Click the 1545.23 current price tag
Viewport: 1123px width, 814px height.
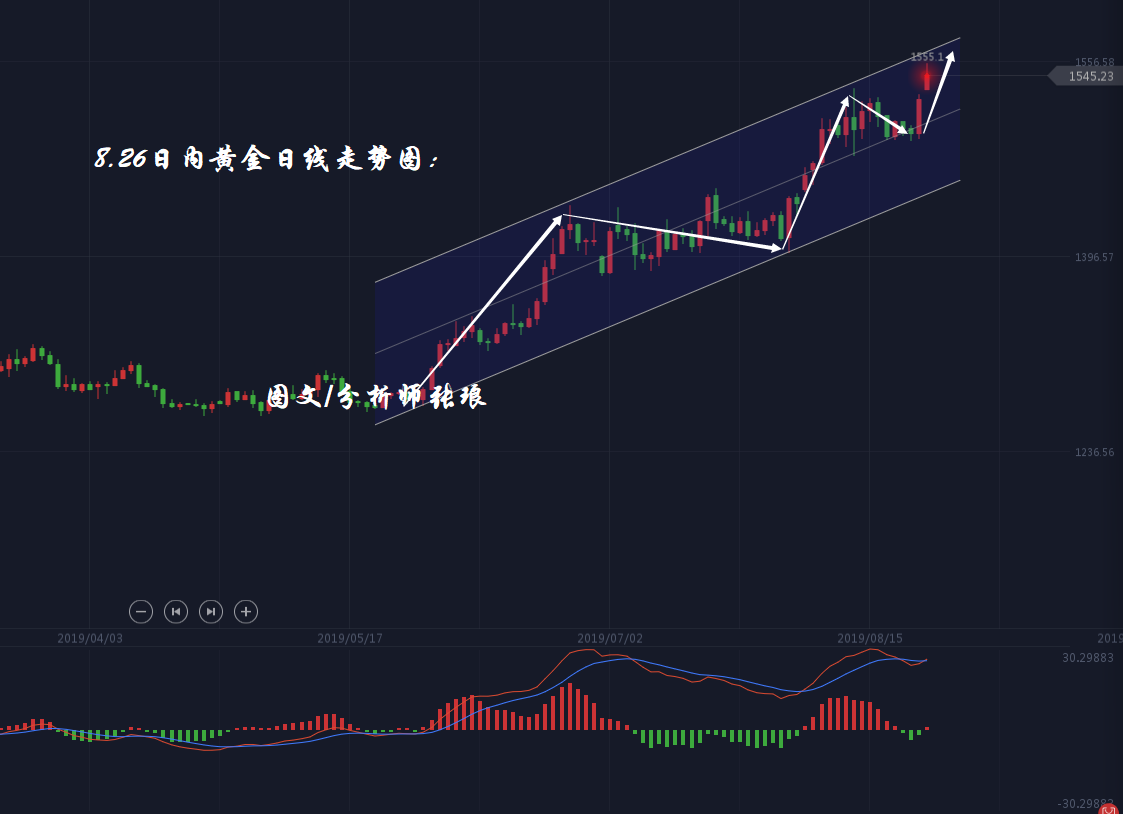coord(1089,76)
